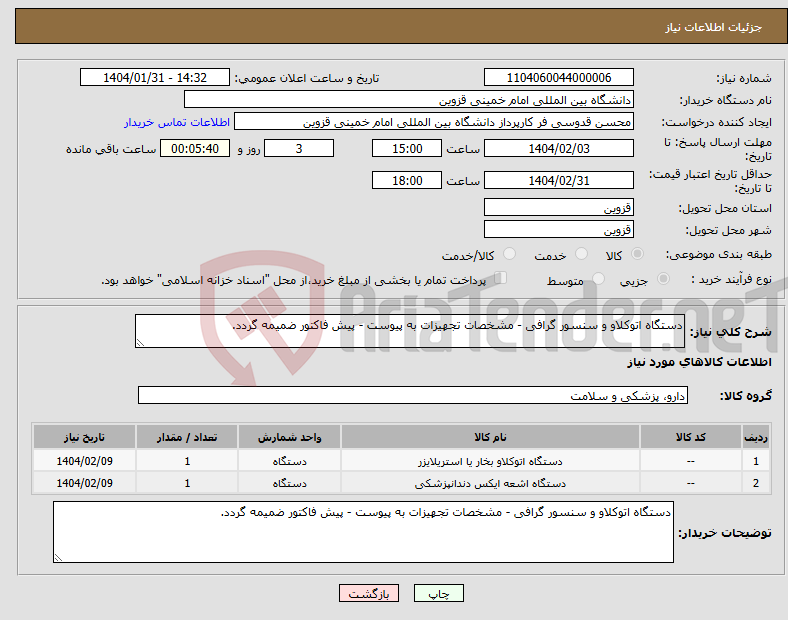This screenshot has width=788, height=620.
Task: Click the request creator name field
Action: (434, 122)
